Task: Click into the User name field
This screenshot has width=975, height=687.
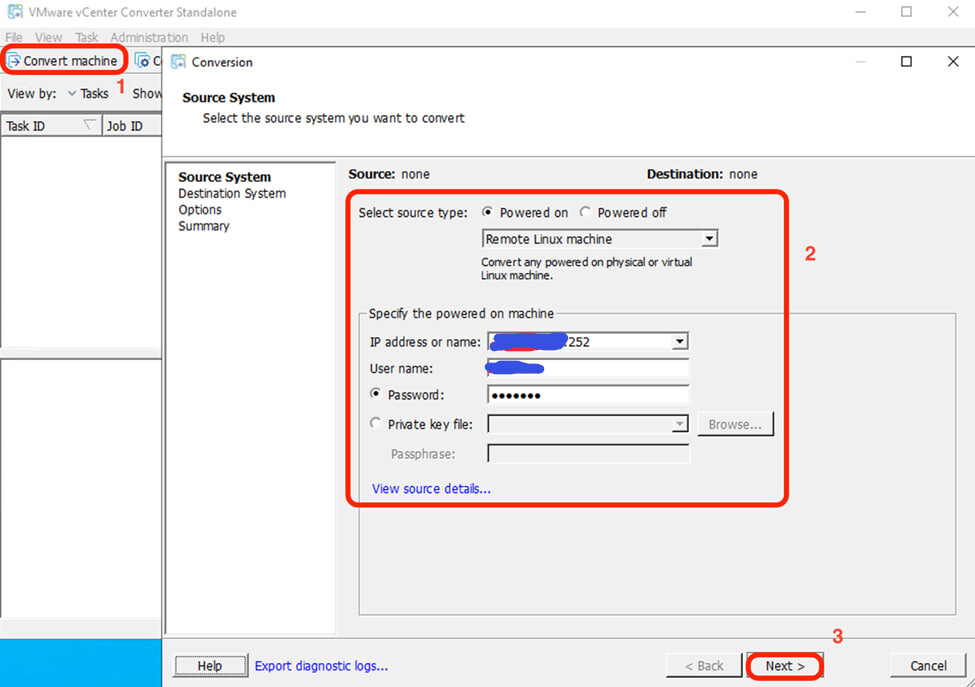Action: (x=588, y=368)
